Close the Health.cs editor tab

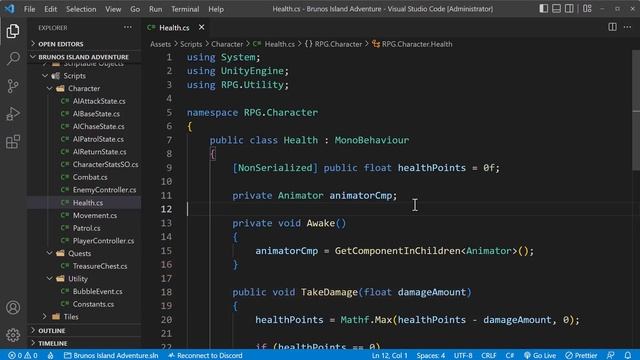201,27
